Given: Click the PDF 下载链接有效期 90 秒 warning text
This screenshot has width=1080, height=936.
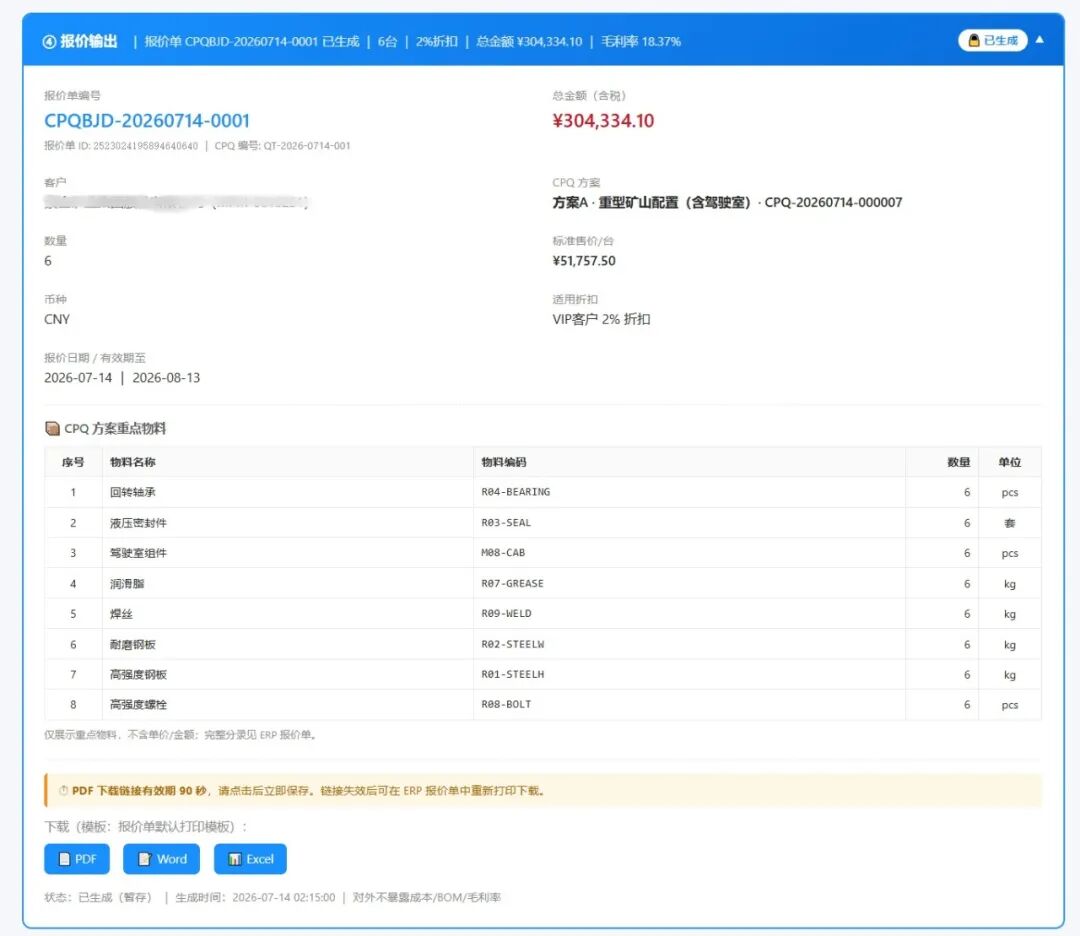Looking at the screenshot, I should (139, 791).
